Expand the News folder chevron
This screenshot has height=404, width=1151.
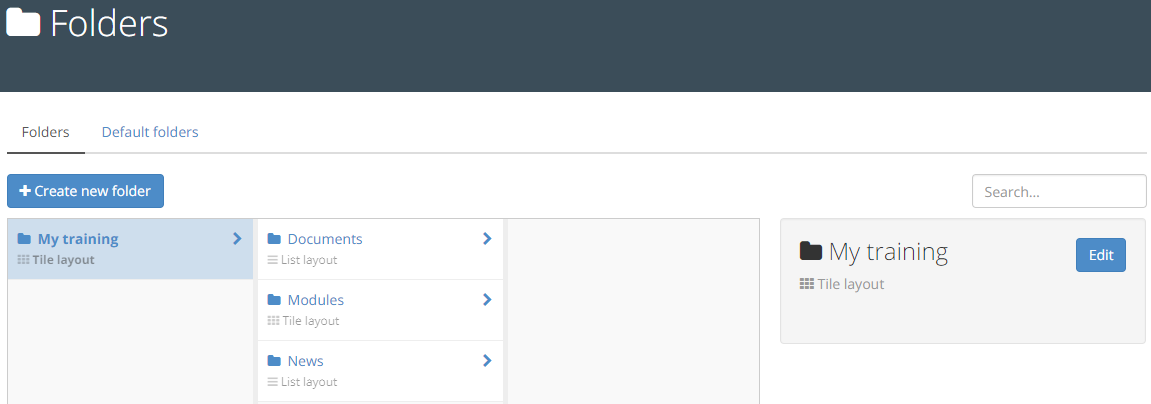click(487, 361)
